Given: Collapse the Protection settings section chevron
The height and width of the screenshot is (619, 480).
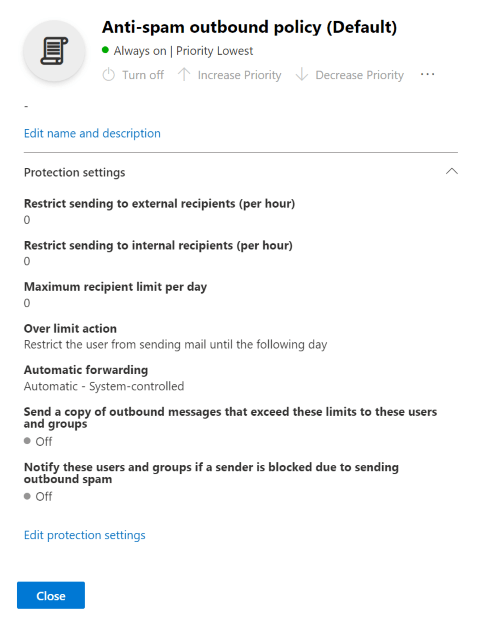Looking at the screenshot, I should tap(452, 171).
